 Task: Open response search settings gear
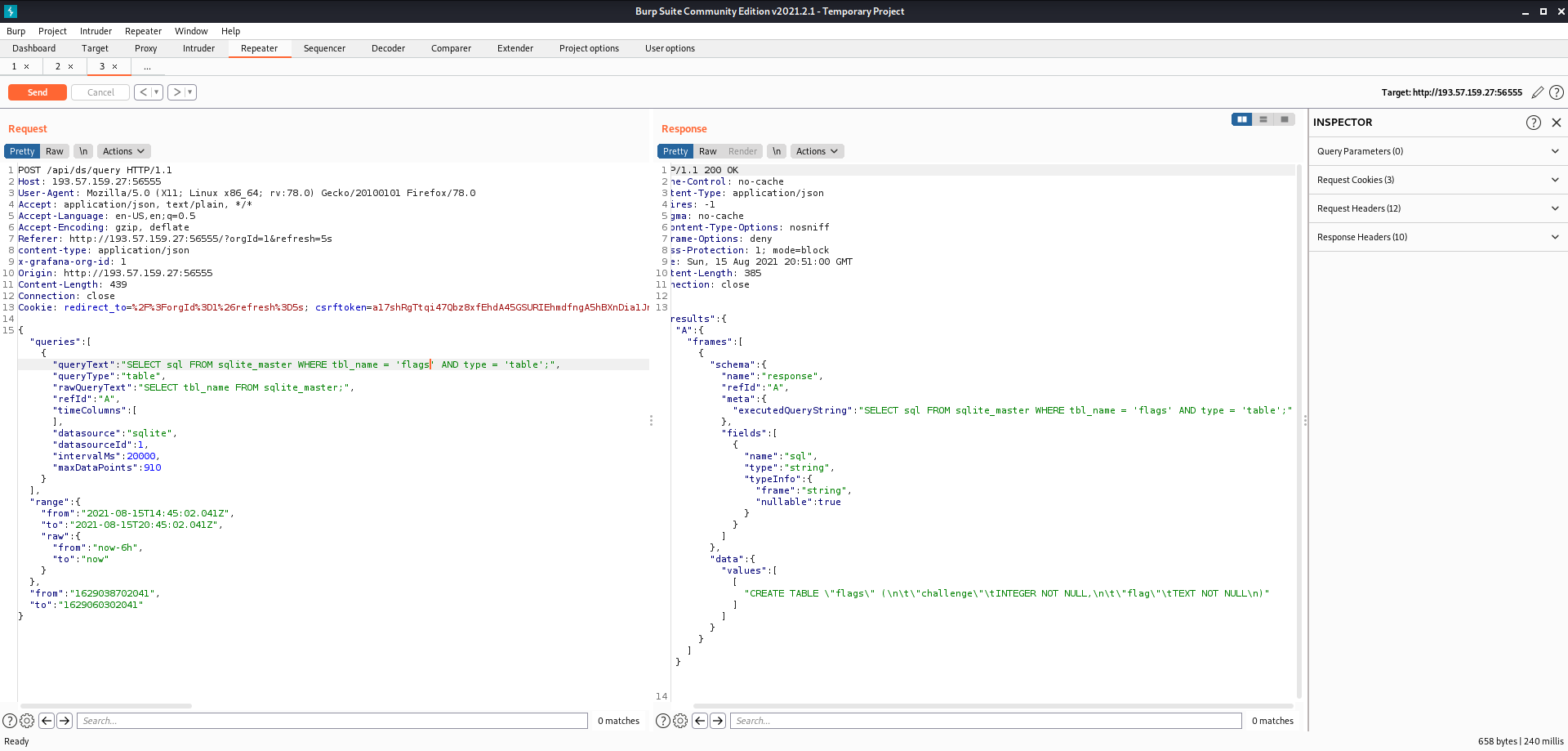pyautogui.click(x=680, y=721)
